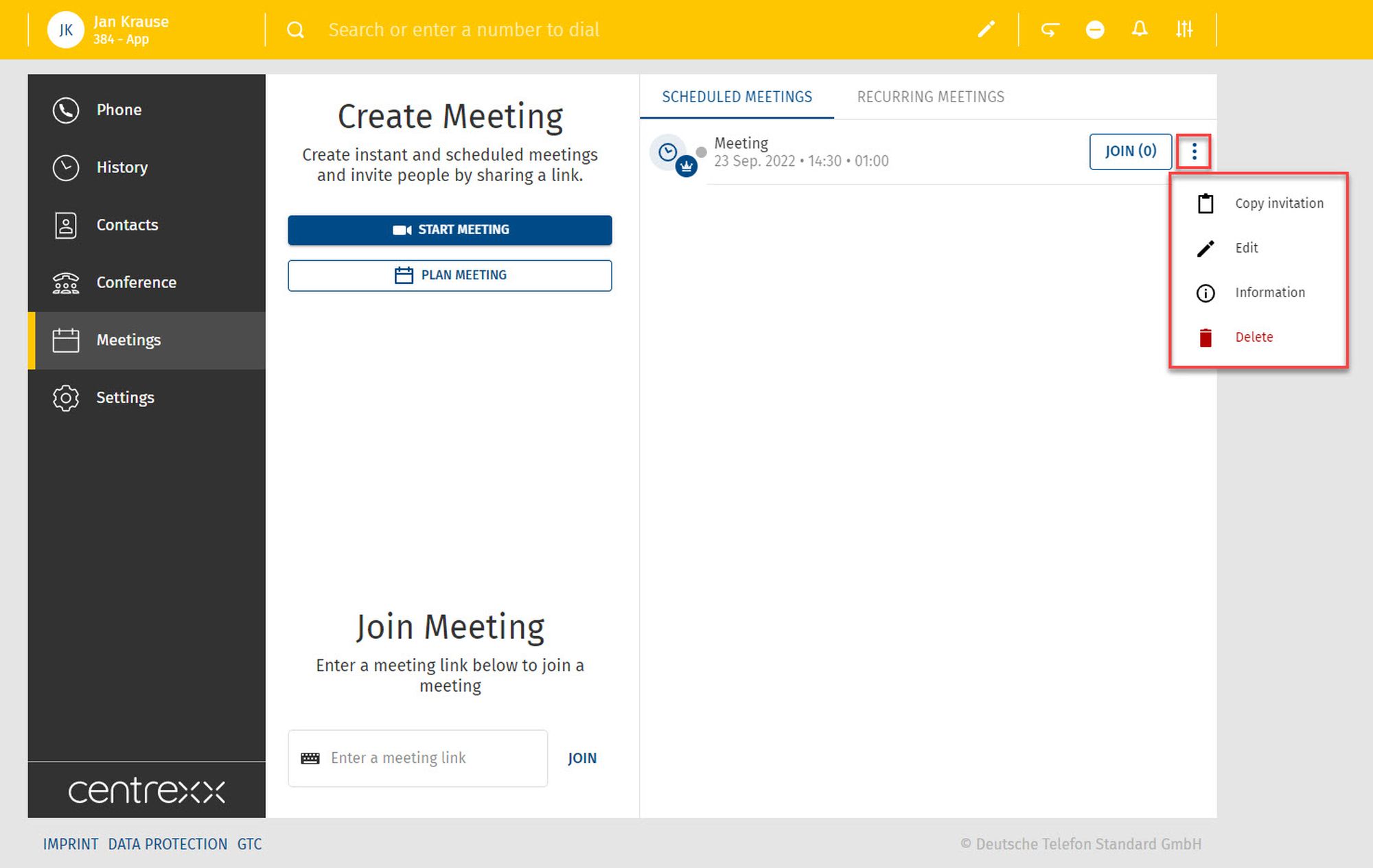Open notifications bell icon
Viewport: 1373px width, 868px height.
click(1140, 29)
